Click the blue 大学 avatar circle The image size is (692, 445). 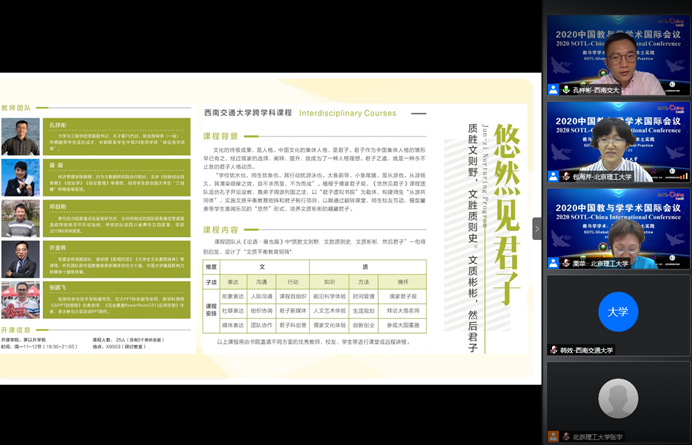617,311
